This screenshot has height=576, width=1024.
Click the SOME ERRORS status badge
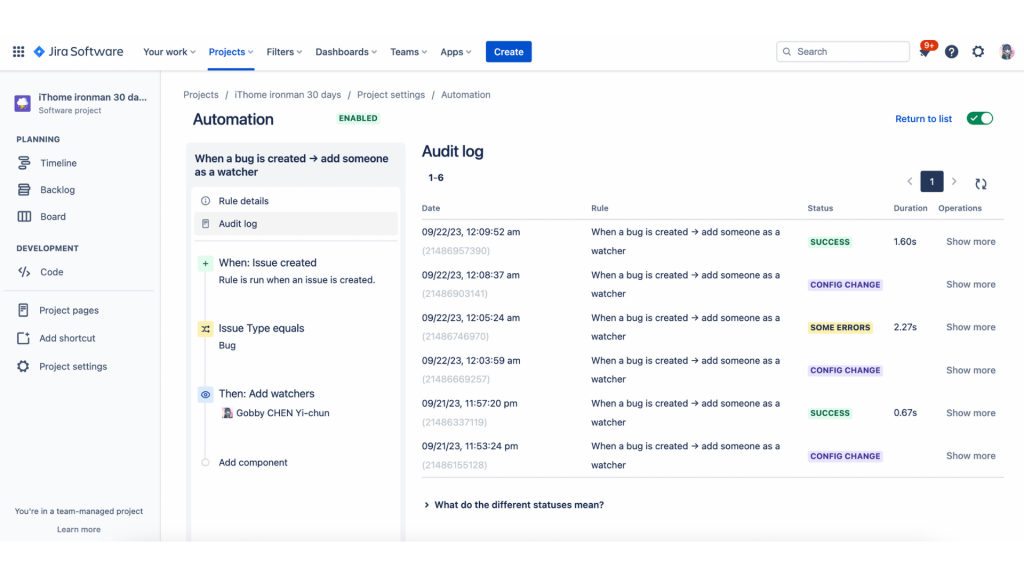[x=840, y=327]
